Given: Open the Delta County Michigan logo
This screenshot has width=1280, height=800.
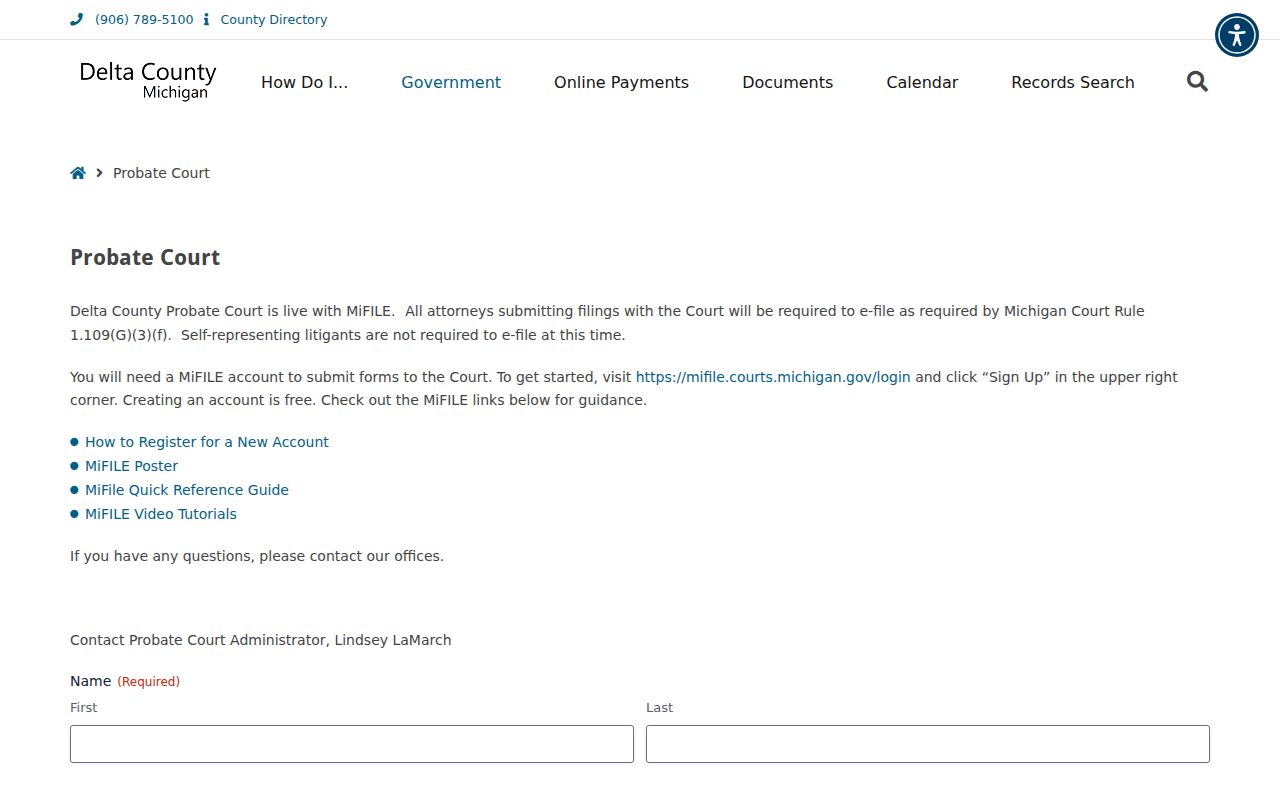Looking at the screenshot, I should click(x=148, y=81).
